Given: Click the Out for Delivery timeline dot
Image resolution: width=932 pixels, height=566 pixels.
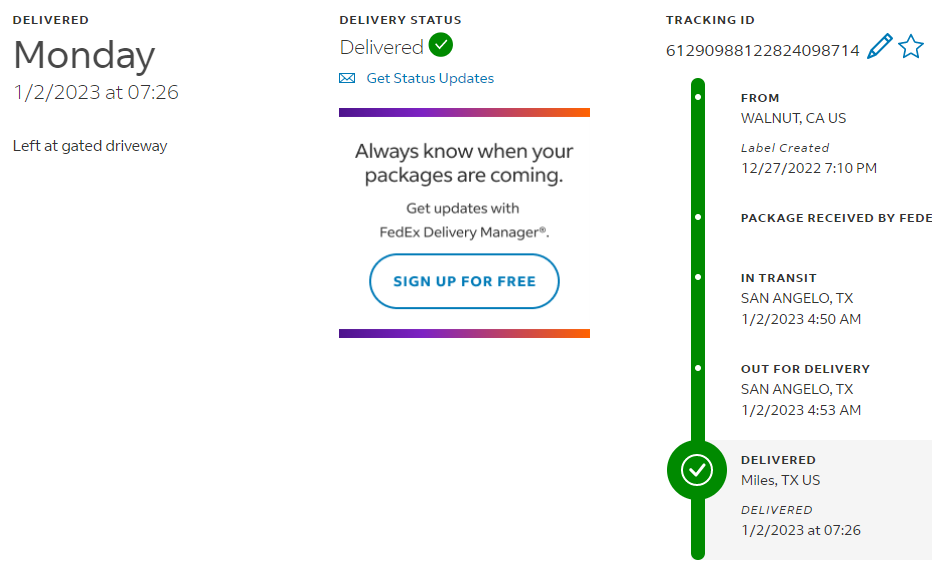Looking at the screenshot, I should (x=698, y=368).
